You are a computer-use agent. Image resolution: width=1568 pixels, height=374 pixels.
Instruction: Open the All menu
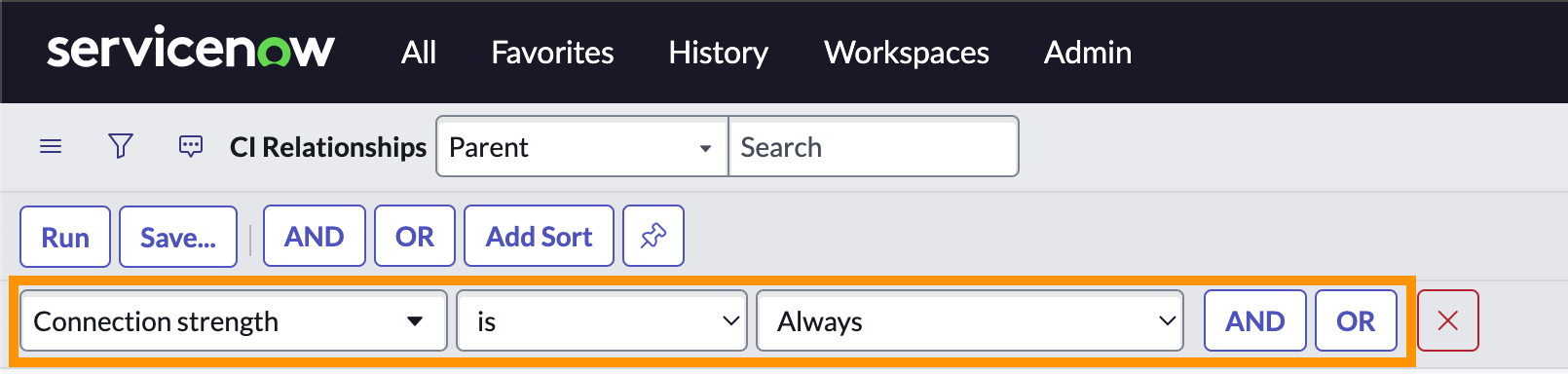419,53
